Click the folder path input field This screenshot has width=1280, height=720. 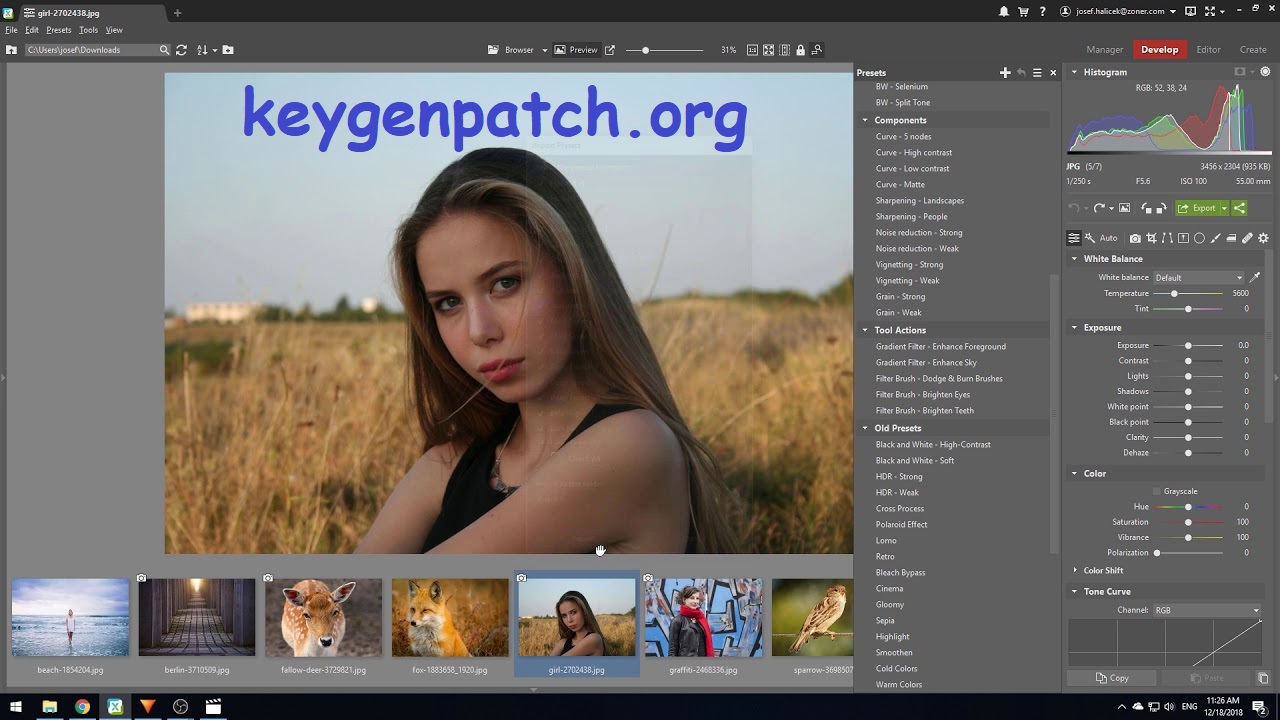[x=91, y=50]
